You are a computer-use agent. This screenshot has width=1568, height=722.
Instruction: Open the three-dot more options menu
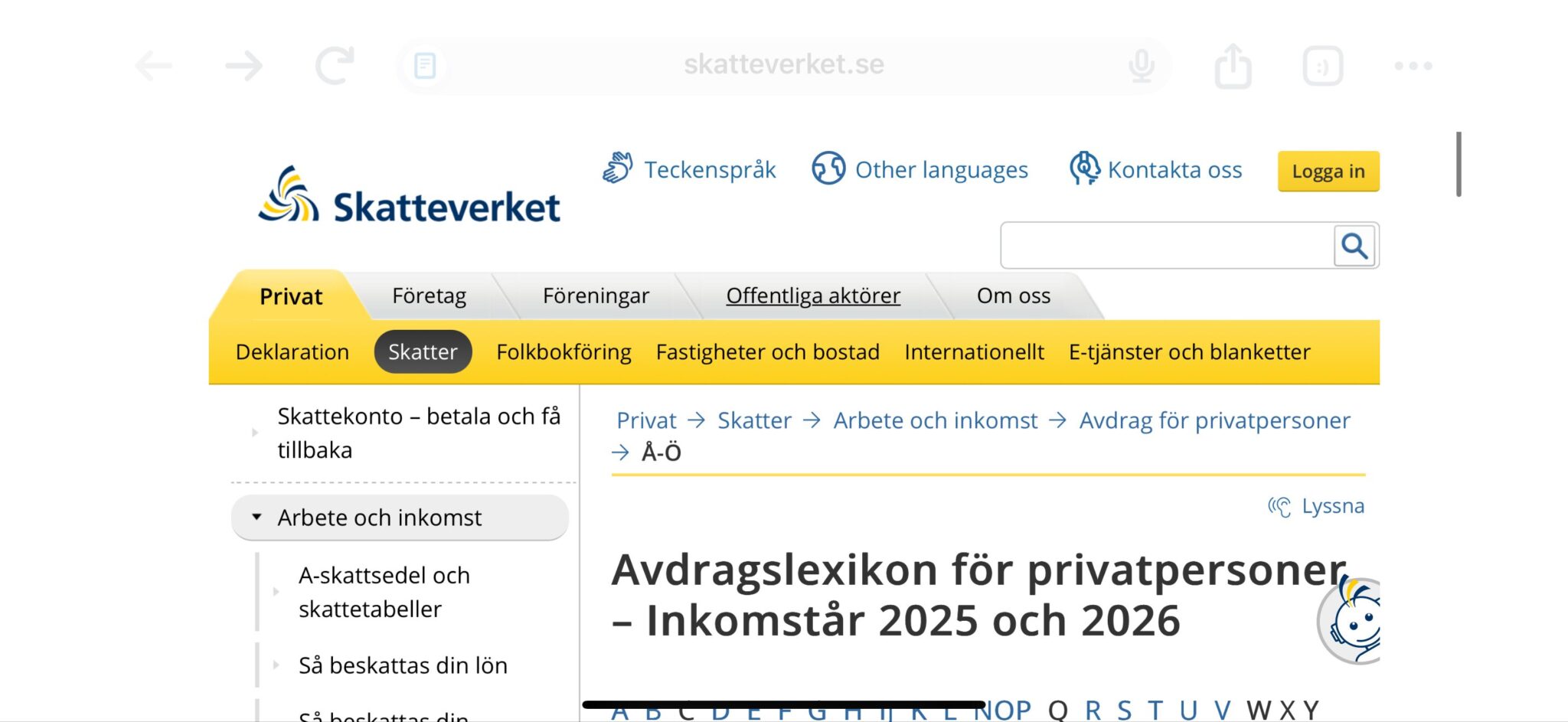click(1413, 66)
